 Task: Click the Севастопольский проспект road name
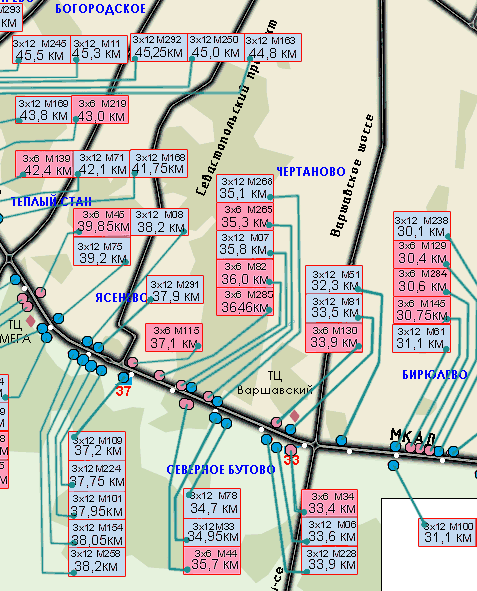(238, 107)
